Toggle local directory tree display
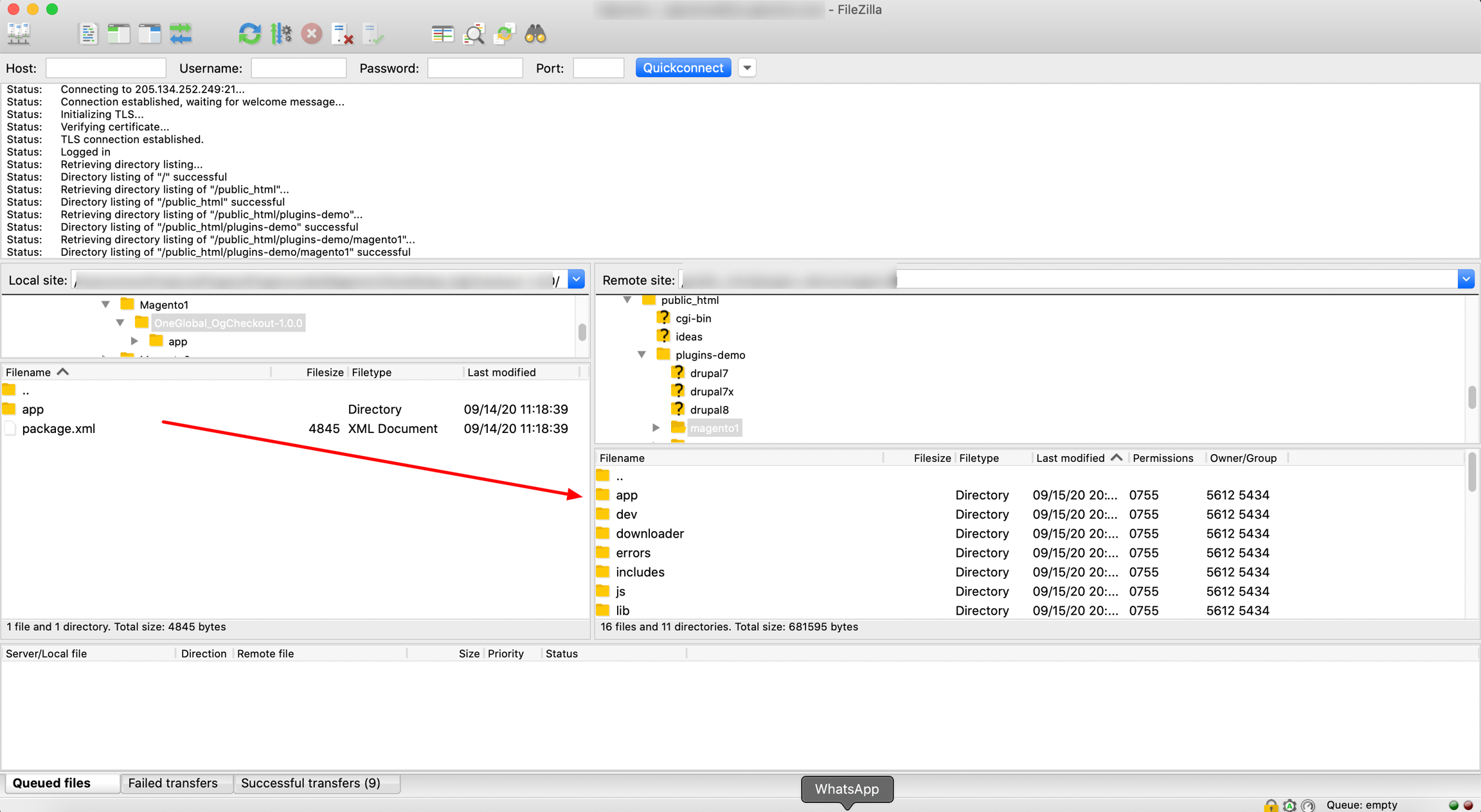The width and height of the screenshot is (1481, 812). [x=119, y=33]
